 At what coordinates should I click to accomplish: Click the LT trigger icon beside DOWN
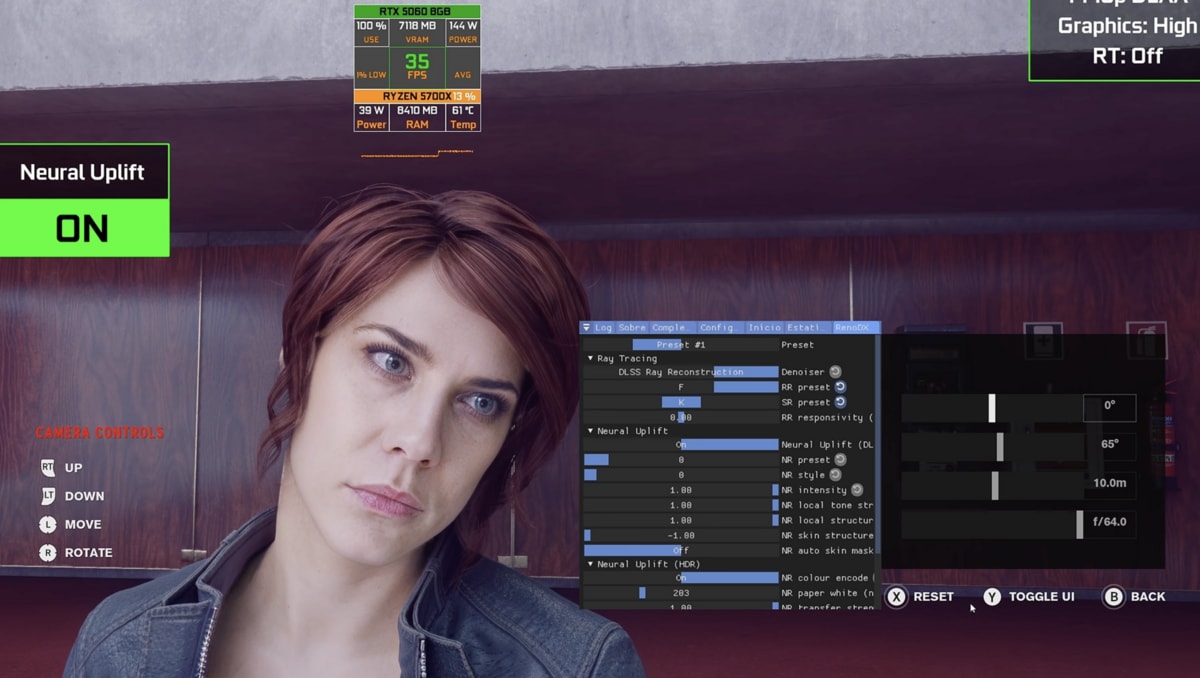click(47, 495)
